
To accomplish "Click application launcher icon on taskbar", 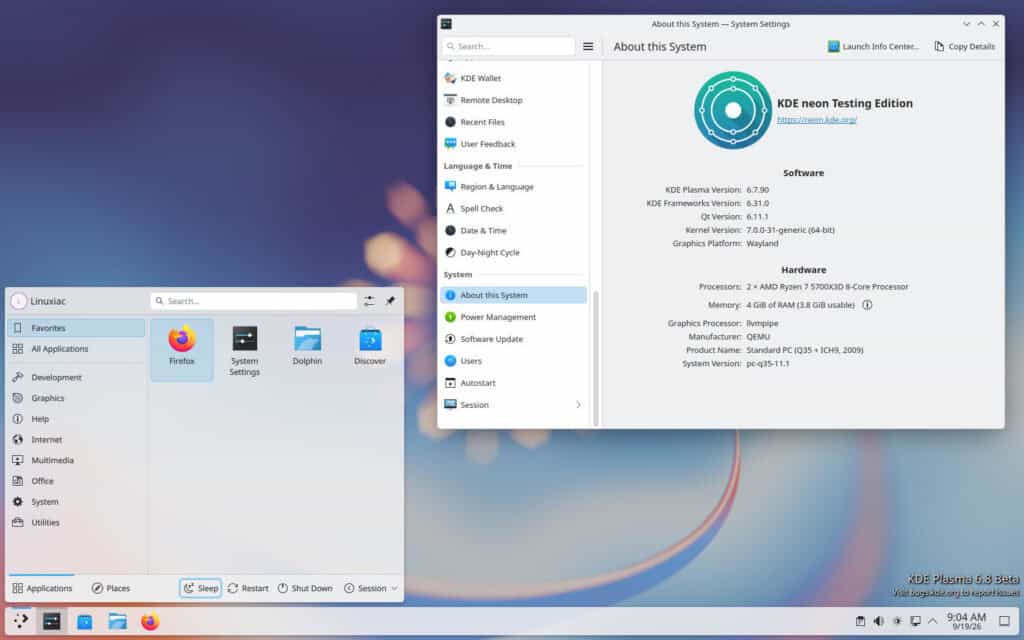I will 20,620.
